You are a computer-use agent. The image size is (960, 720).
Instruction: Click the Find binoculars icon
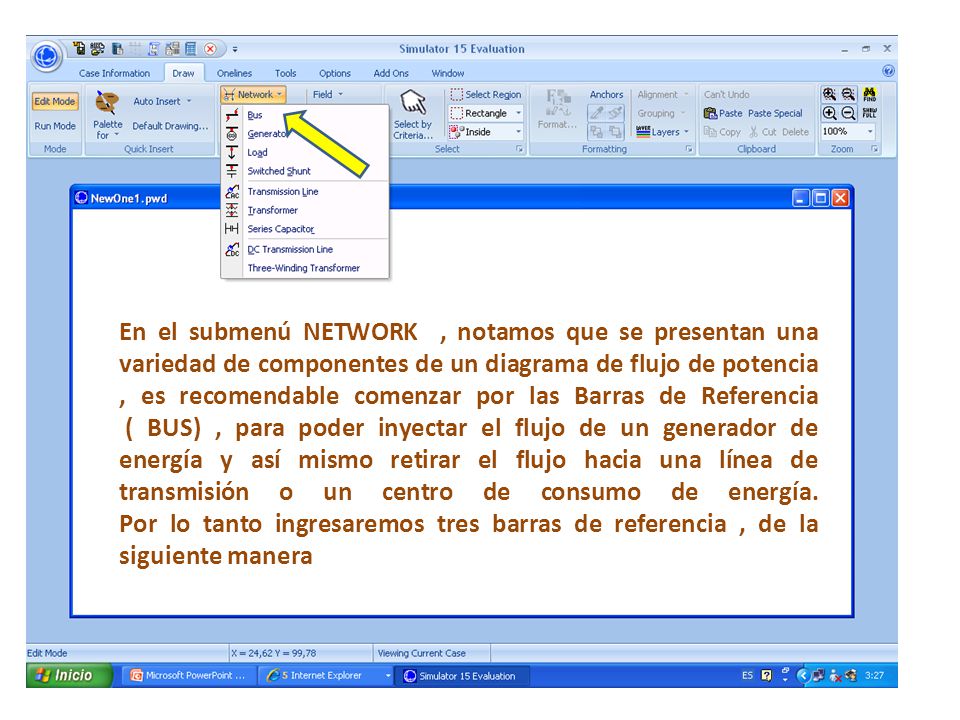(869, 94)
